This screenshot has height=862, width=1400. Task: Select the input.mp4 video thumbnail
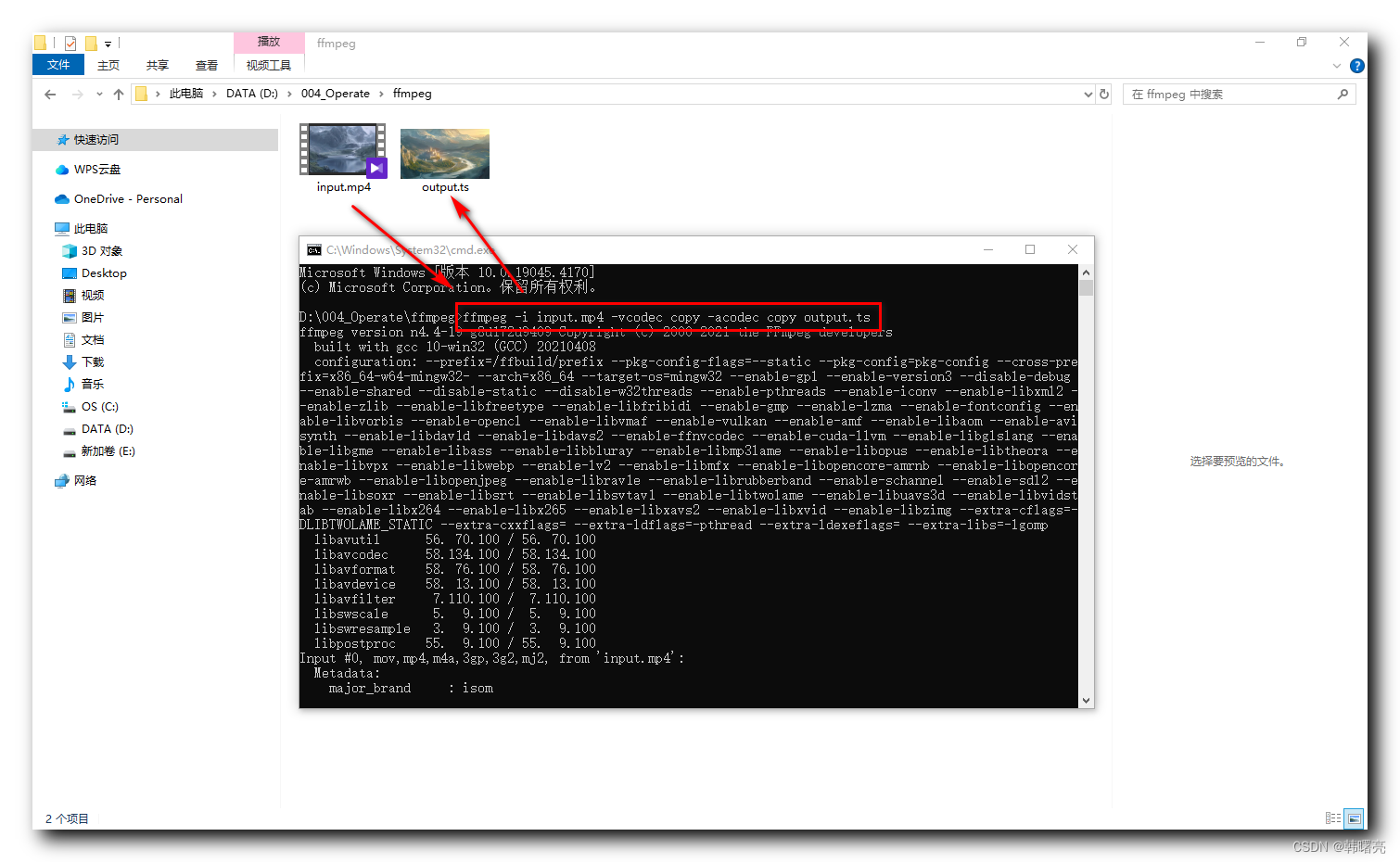(343, 150)
